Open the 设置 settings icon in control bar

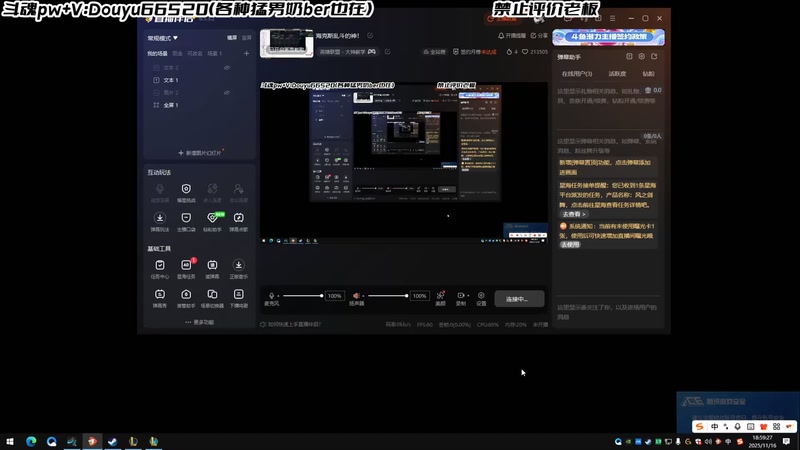(481, 295)
